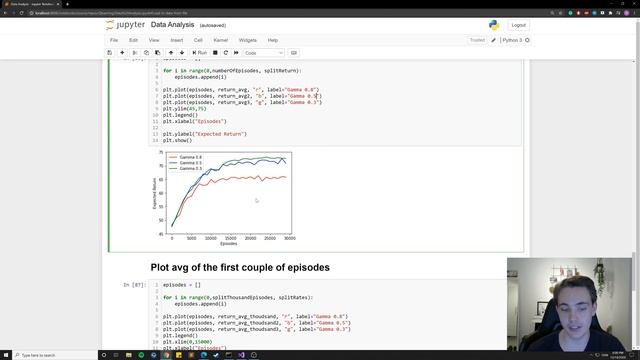Paste cells below icon in toolbar
Screen dimensions: 640x360
tap(158, 53)
